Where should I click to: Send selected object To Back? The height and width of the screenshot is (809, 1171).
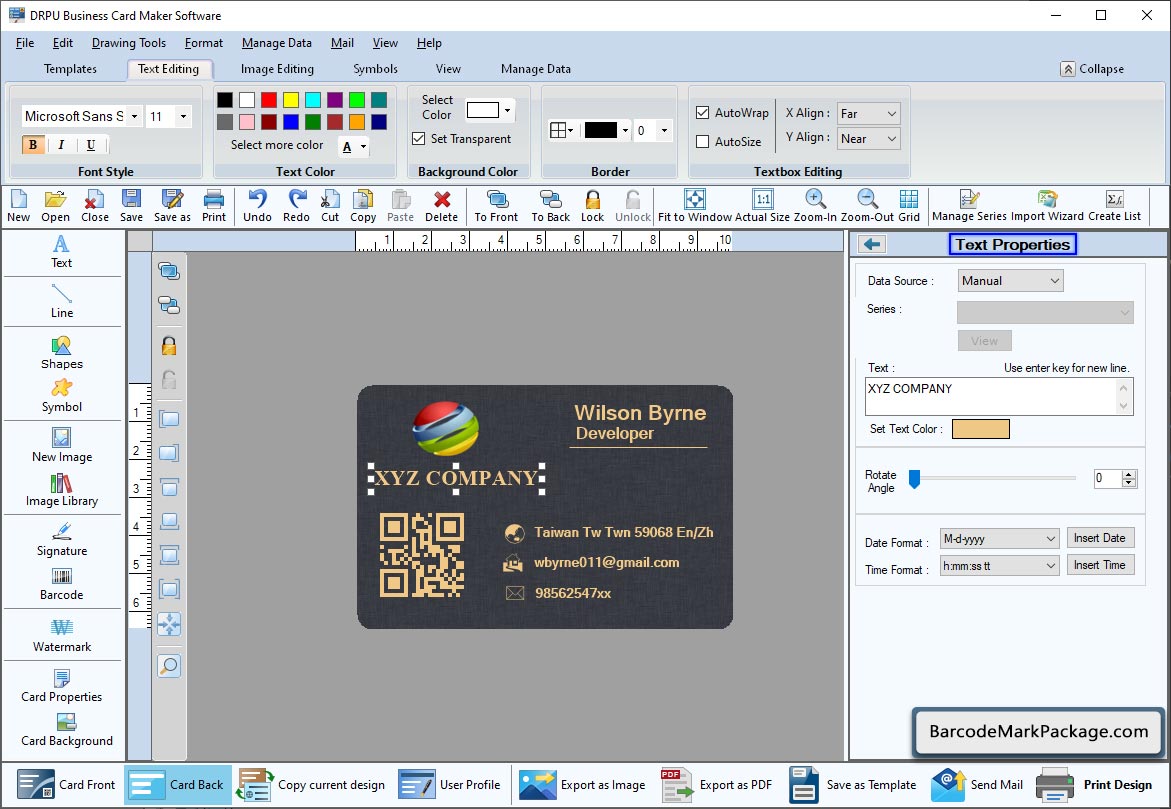[x=551, y=205]
